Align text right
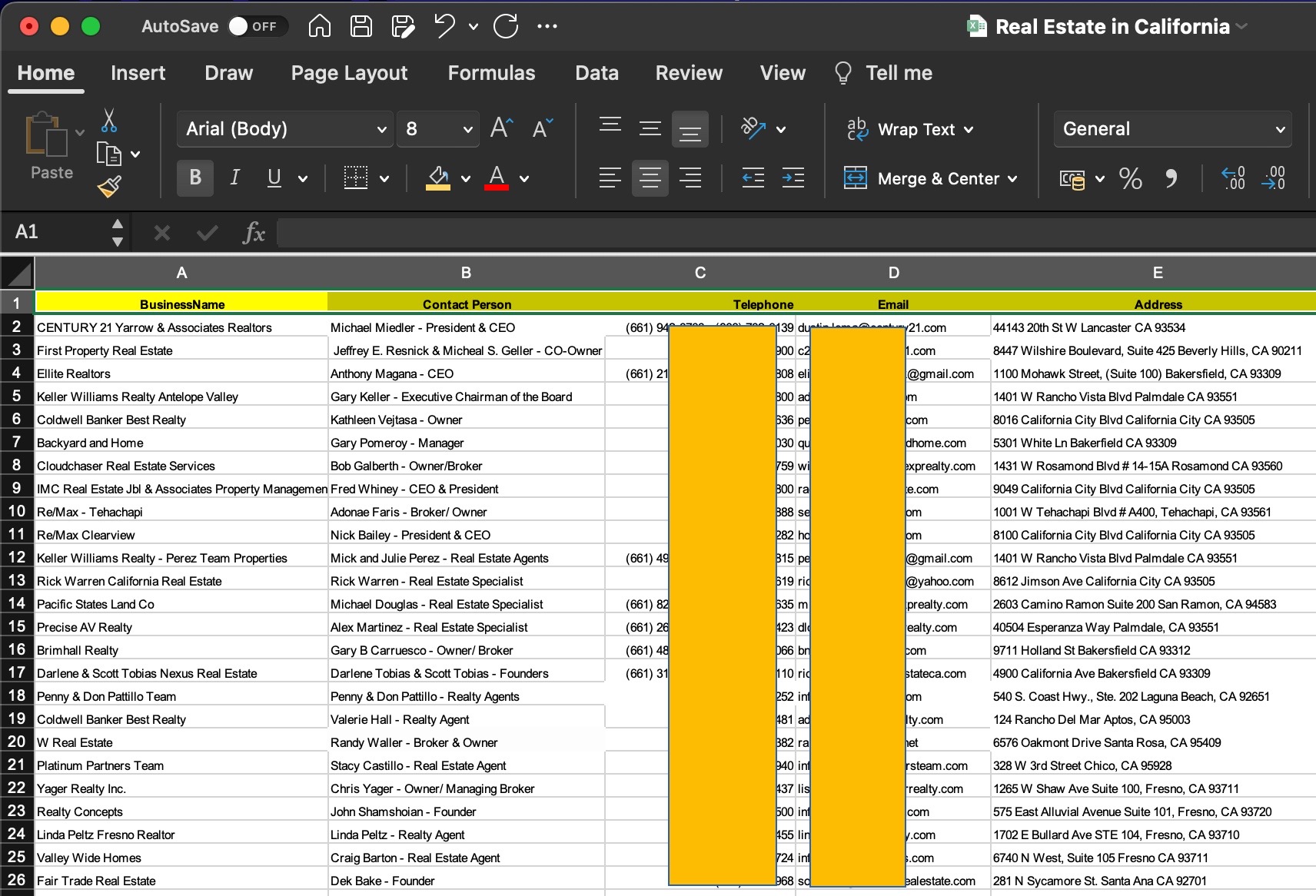 690,178
